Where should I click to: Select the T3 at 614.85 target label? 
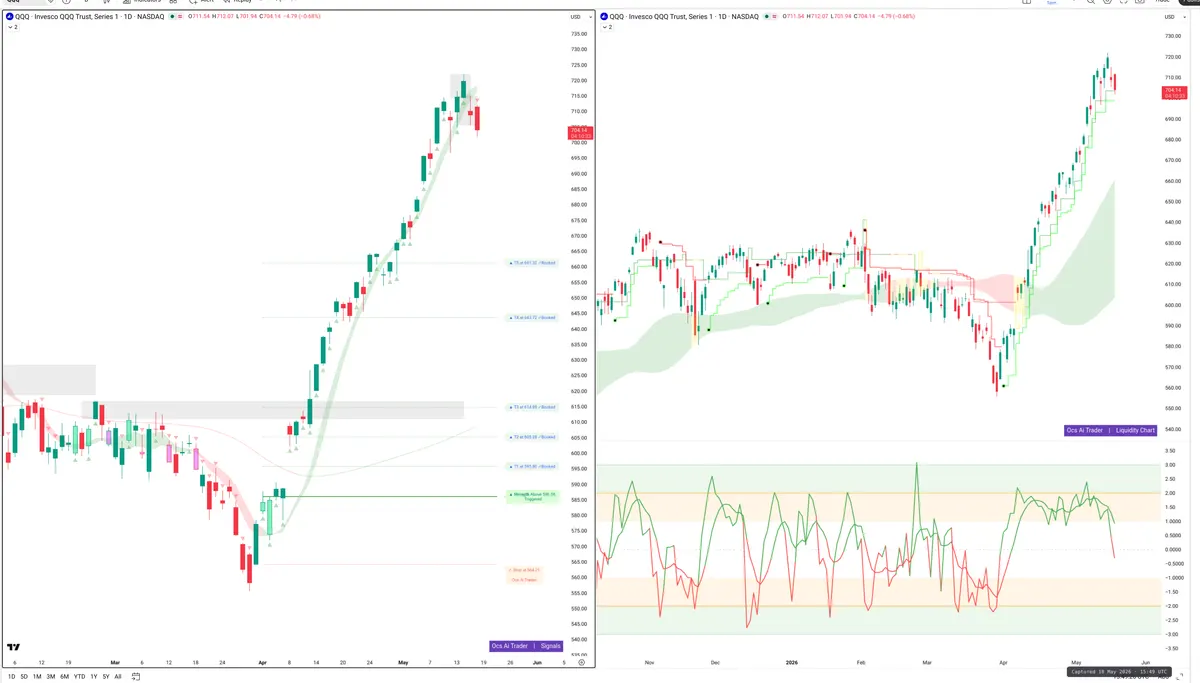point(532,407)
